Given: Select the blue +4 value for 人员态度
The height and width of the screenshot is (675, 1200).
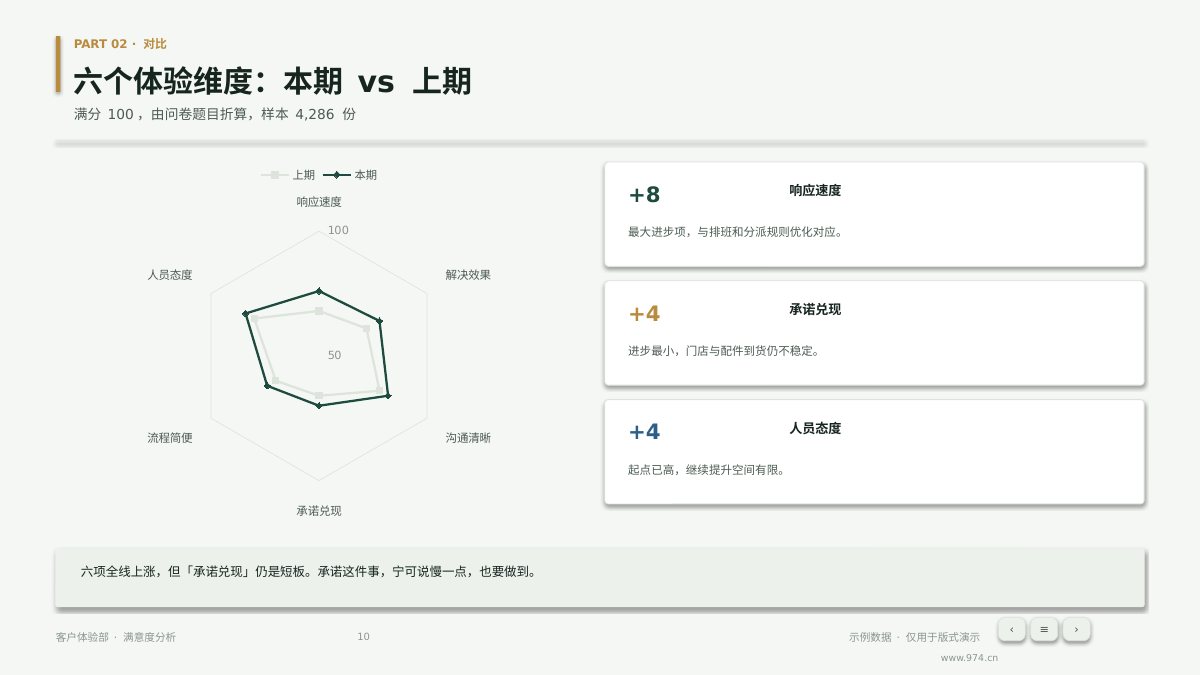Looking at the screenshot, I should [644, 432].
